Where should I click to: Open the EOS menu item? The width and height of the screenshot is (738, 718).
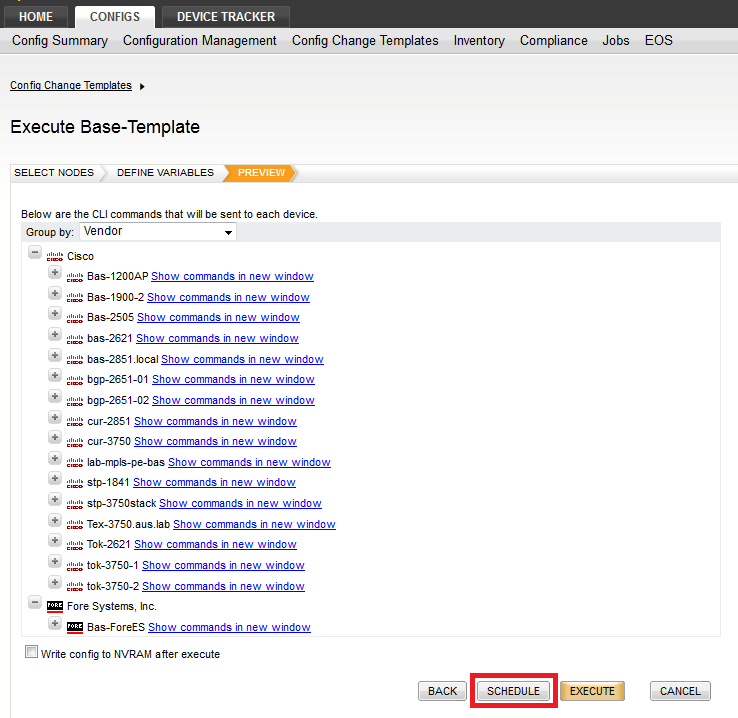[x=658, y=40]
